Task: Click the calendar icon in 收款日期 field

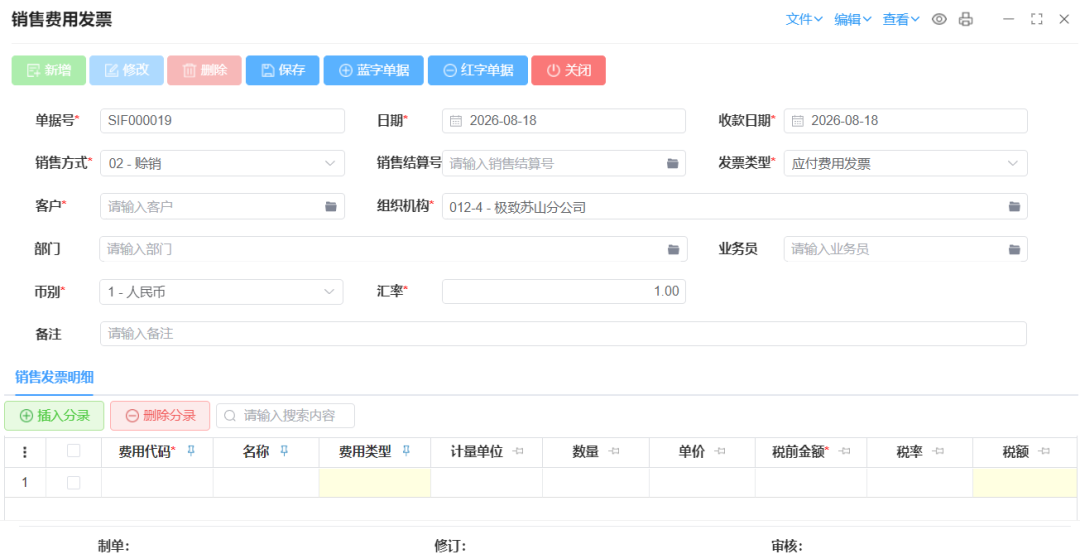Action: [798, 121]
